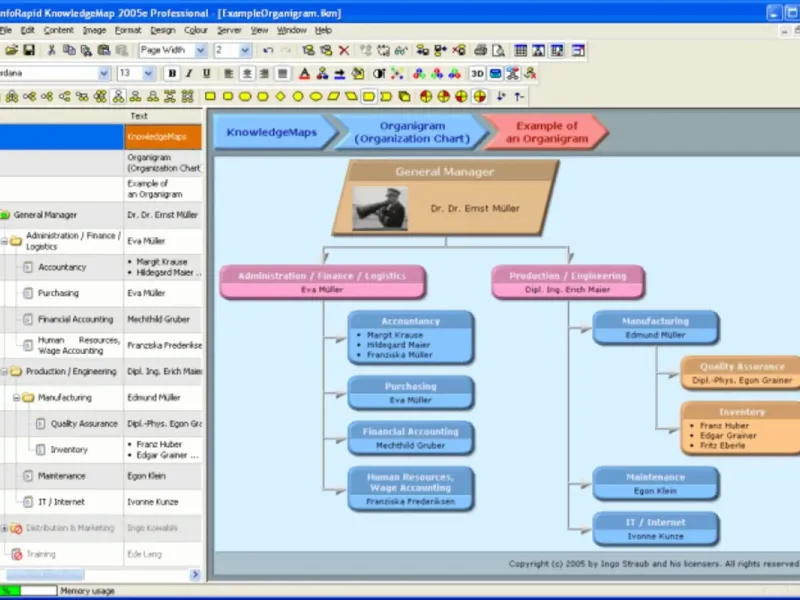
Task: Toggle the 3D display button
Action: tap(477, 73)
